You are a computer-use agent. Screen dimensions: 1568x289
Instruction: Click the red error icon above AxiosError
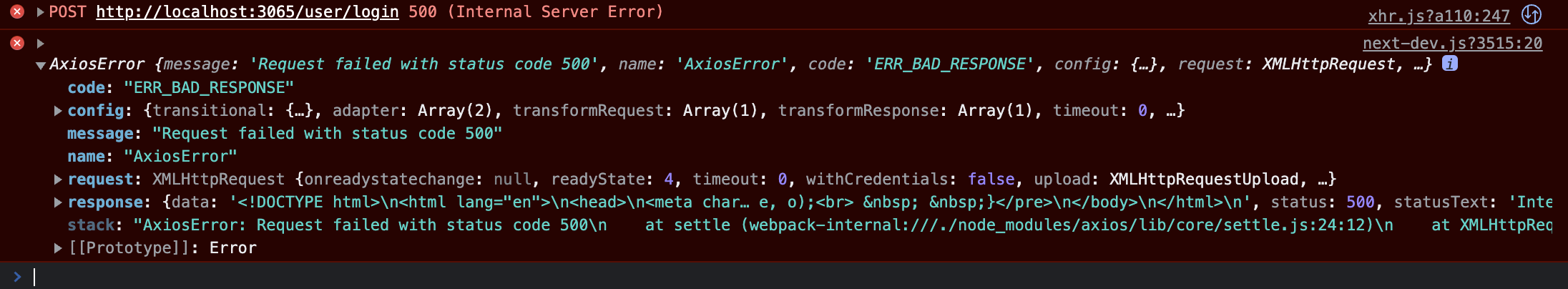coord(17,43)
